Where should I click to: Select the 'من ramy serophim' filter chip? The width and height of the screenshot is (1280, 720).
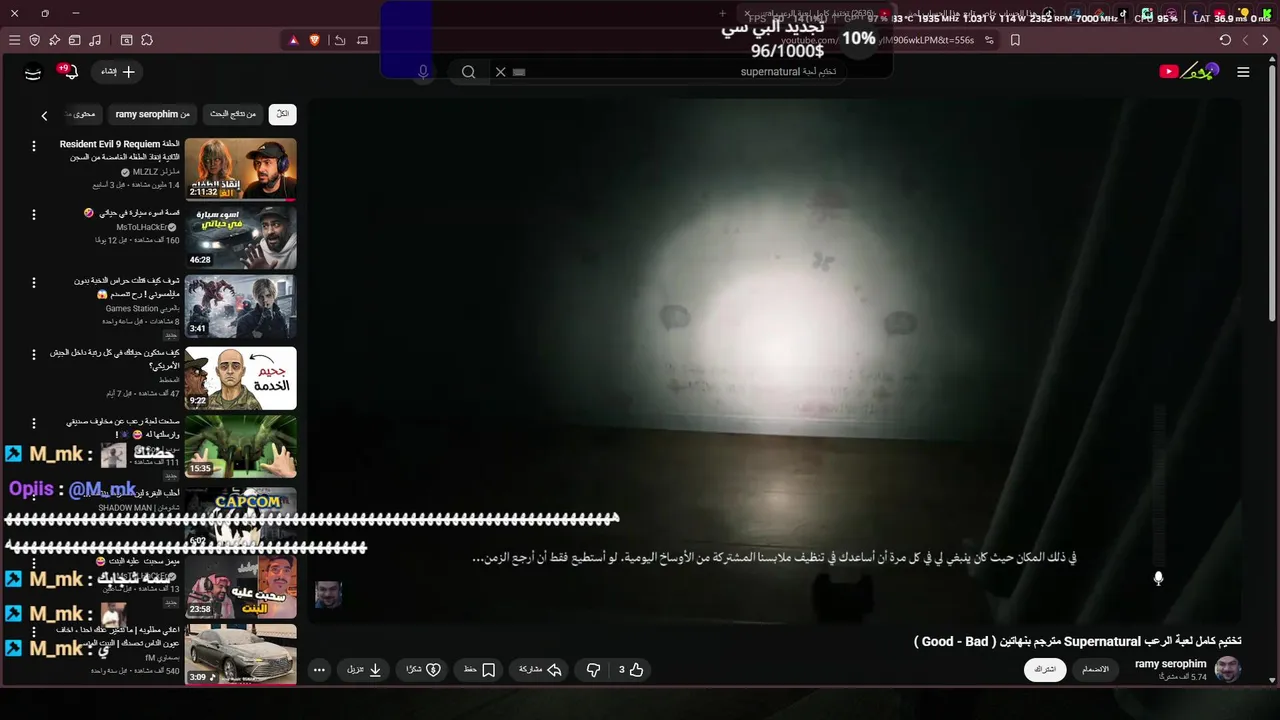pos(152,114)
